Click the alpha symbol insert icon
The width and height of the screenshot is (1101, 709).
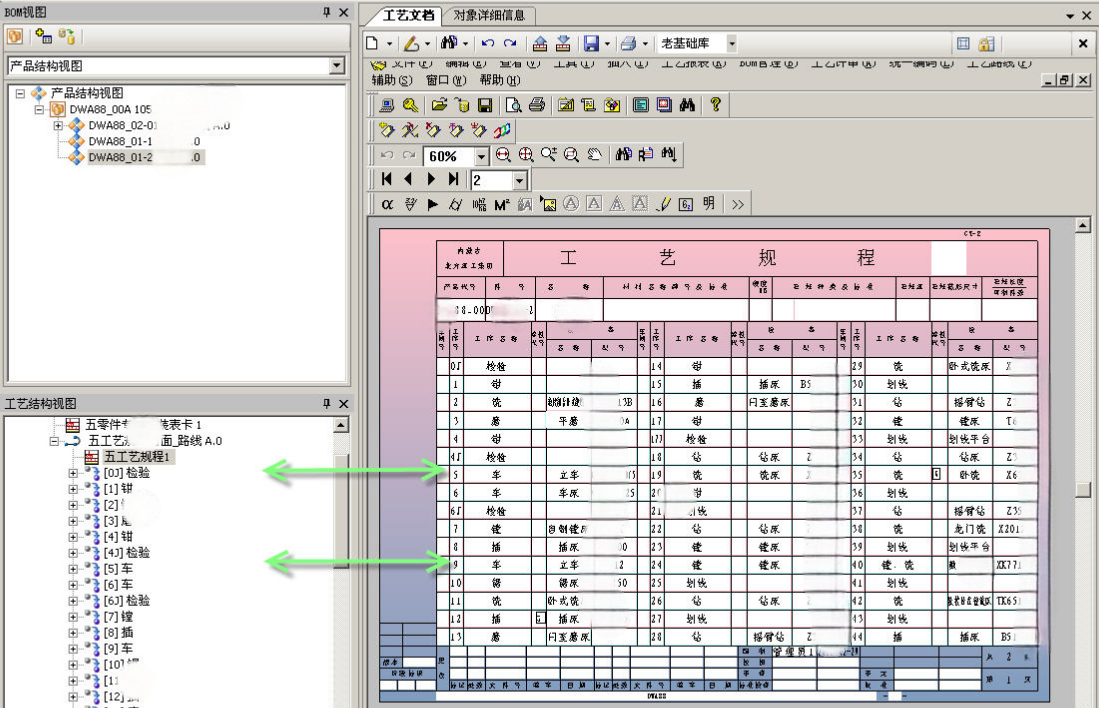387,204
